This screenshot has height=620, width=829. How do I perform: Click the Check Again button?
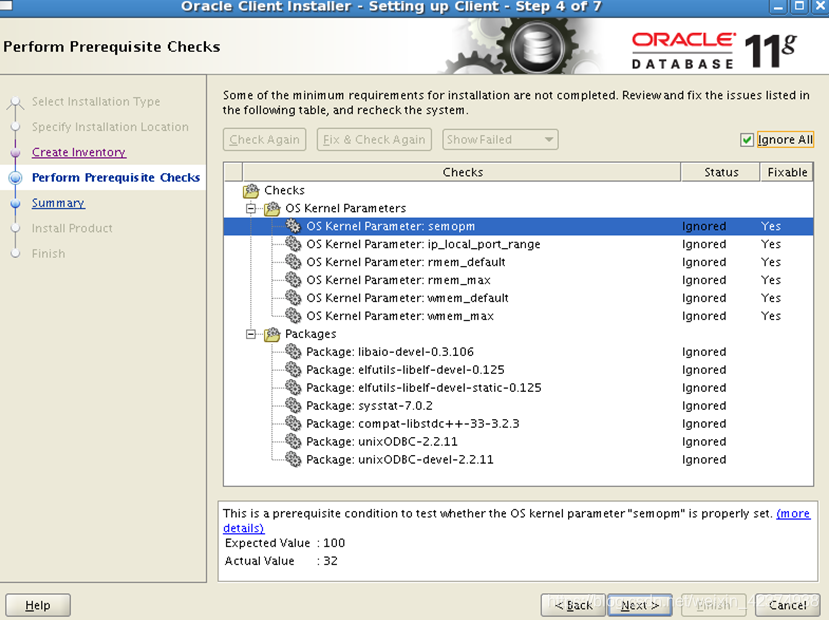click(x=264, y=140)
